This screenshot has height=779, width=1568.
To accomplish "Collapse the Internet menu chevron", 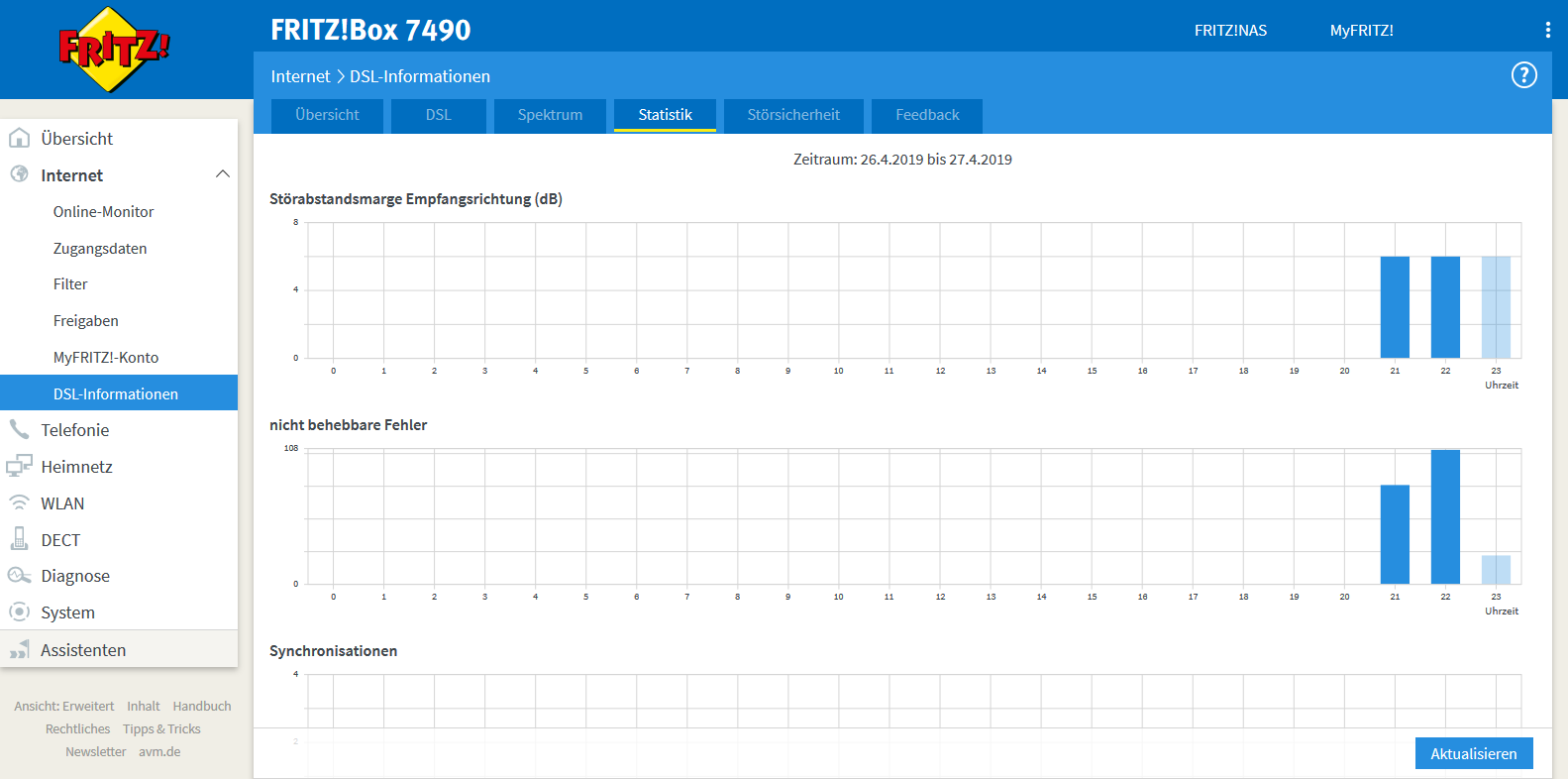I will click(222, 174).
